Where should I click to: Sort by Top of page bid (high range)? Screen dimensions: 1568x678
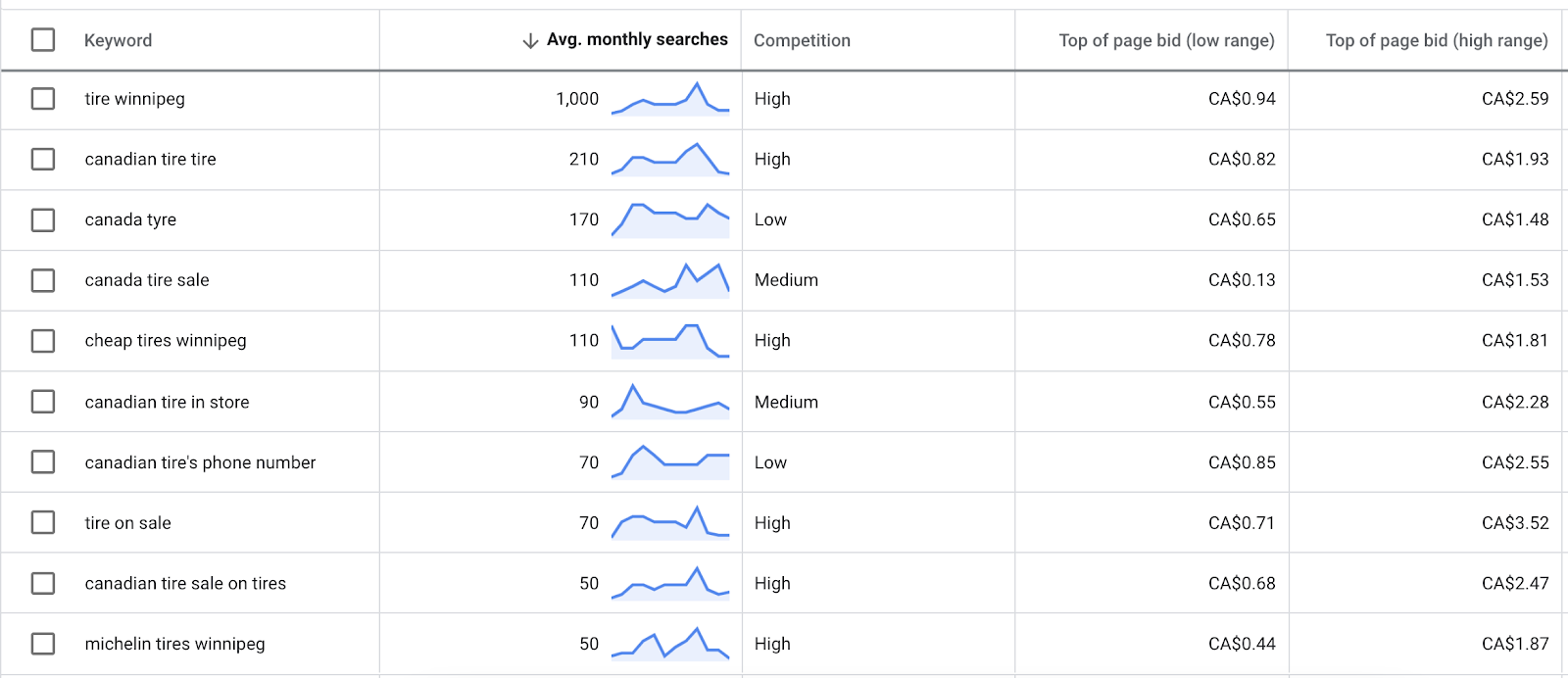point(1437,40)
